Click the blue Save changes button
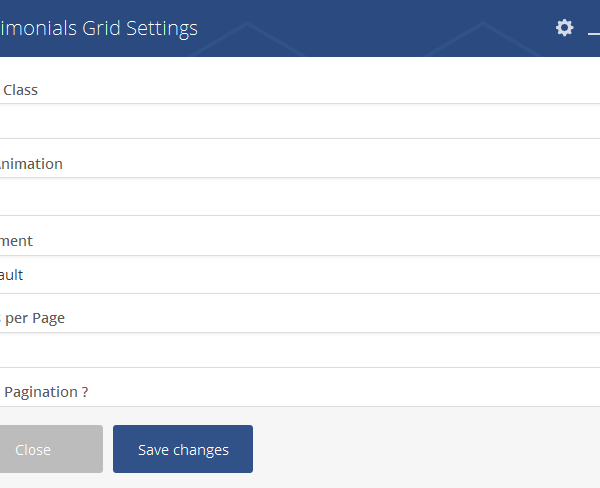The image size is (600, 488). (183, 449)
